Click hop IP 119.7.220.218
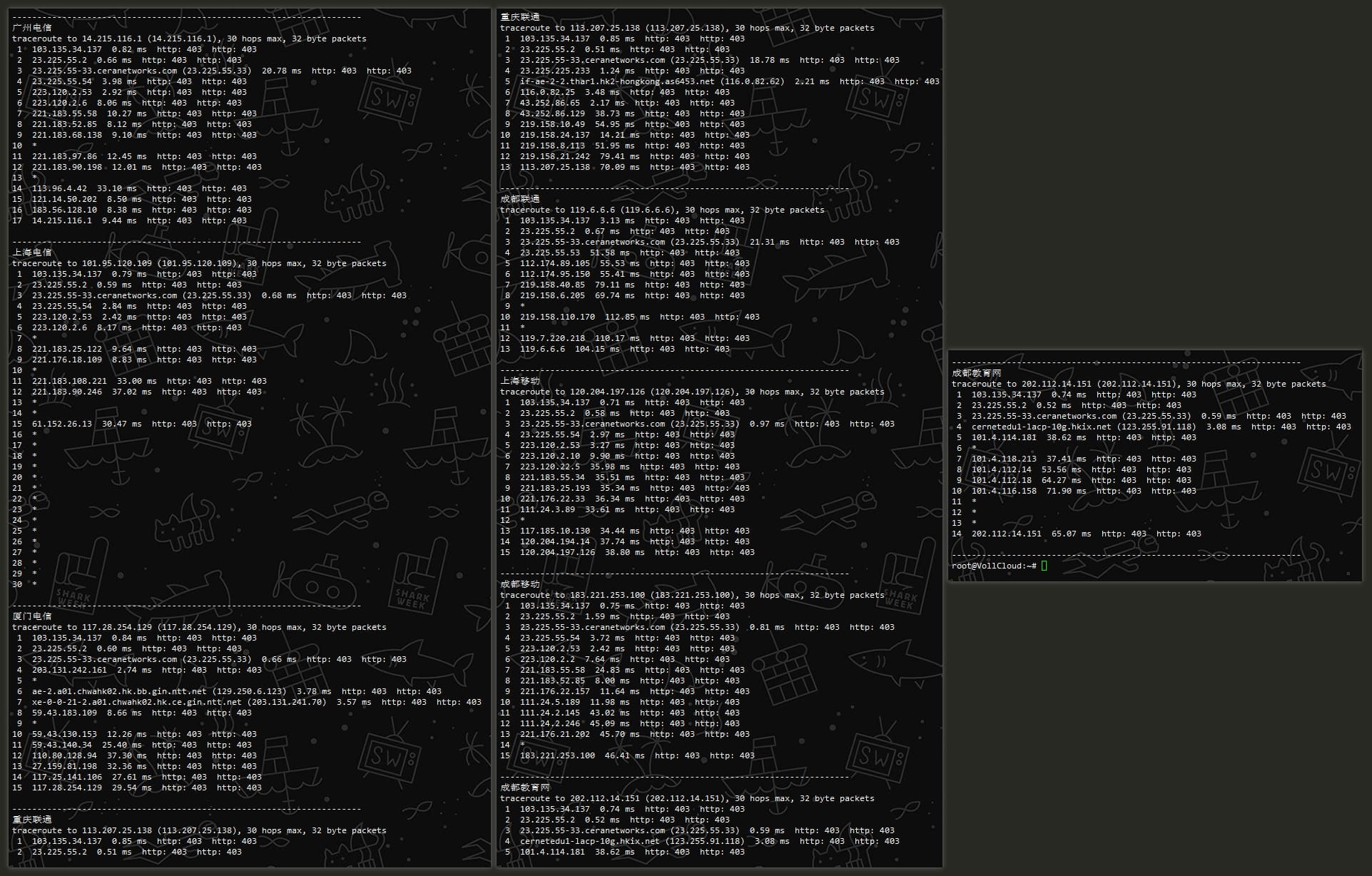 click(552, 338)
